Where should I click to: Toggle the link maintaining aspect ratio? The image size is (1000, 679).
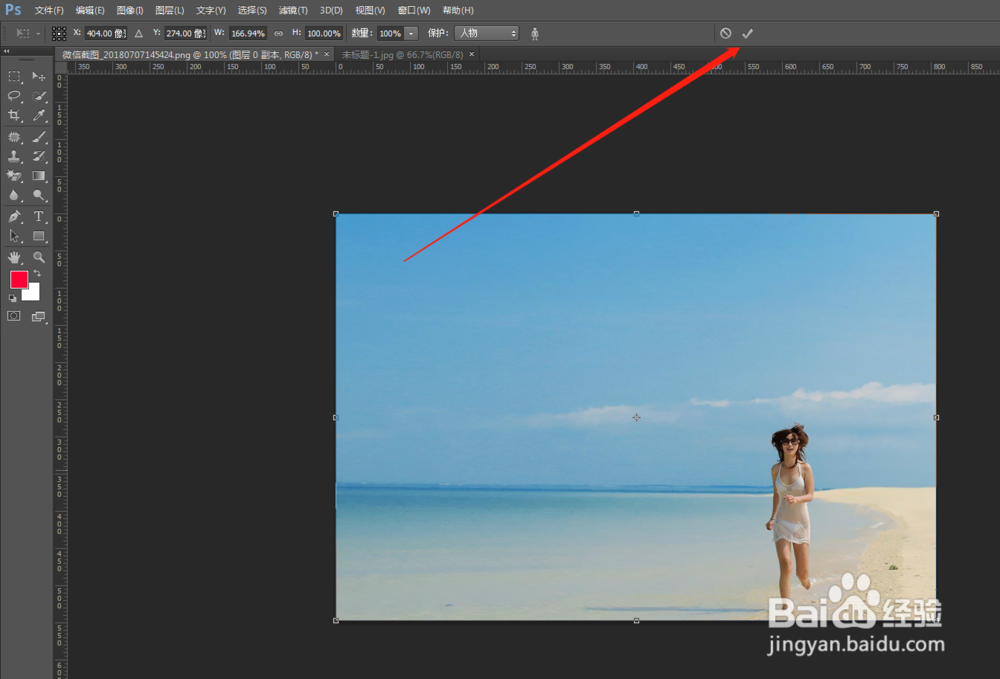279,33
